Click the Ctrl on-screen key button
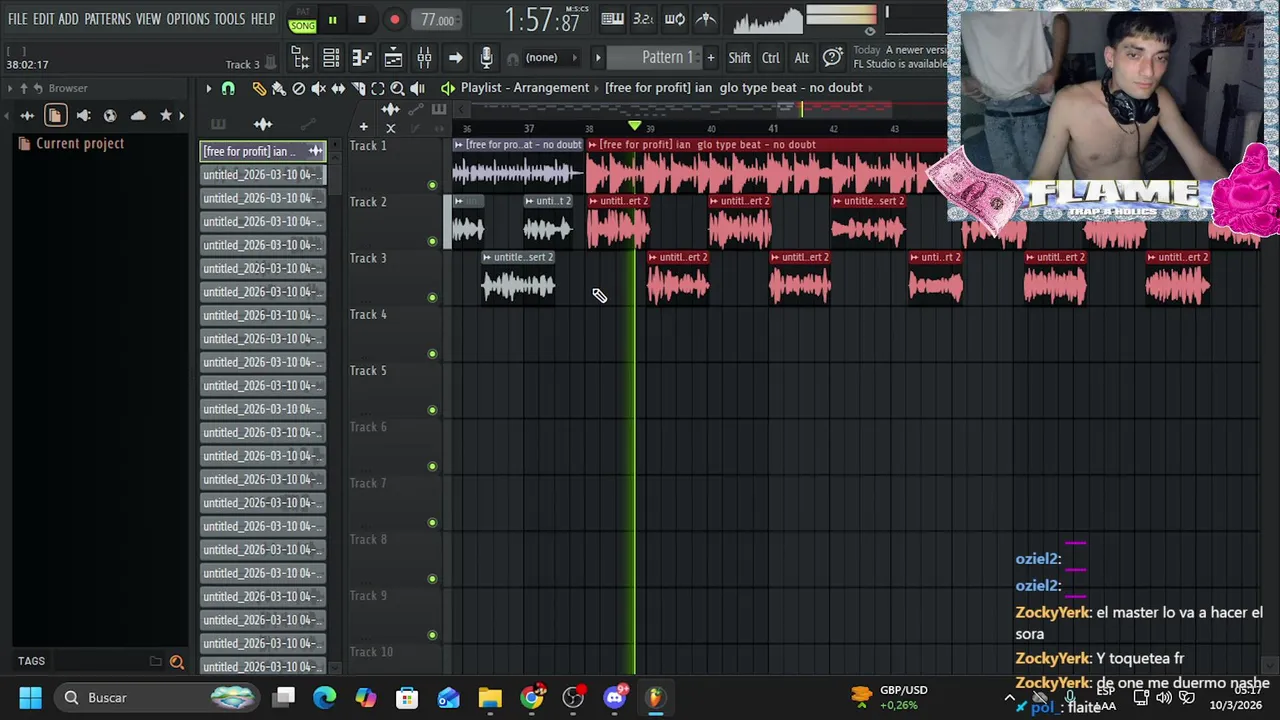Image resolution: width=1280 pixels, height=720 pixels. click(771, 58)
